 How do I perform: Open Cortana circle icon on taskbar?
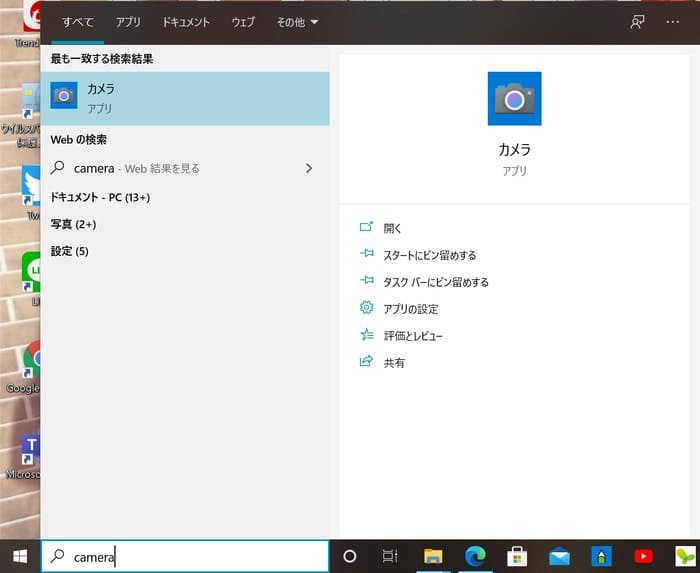click(350, 556)
